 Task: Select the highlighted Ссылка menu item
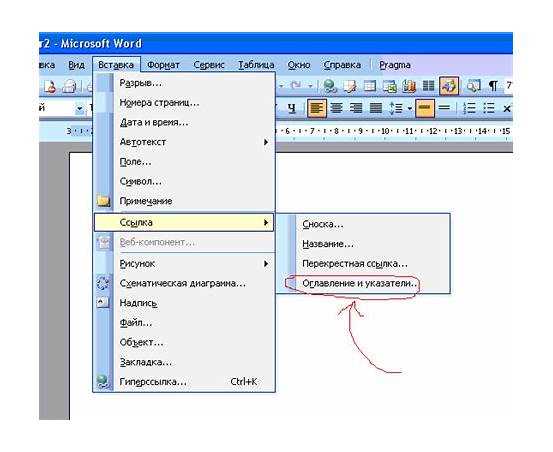tap(184, 222)
